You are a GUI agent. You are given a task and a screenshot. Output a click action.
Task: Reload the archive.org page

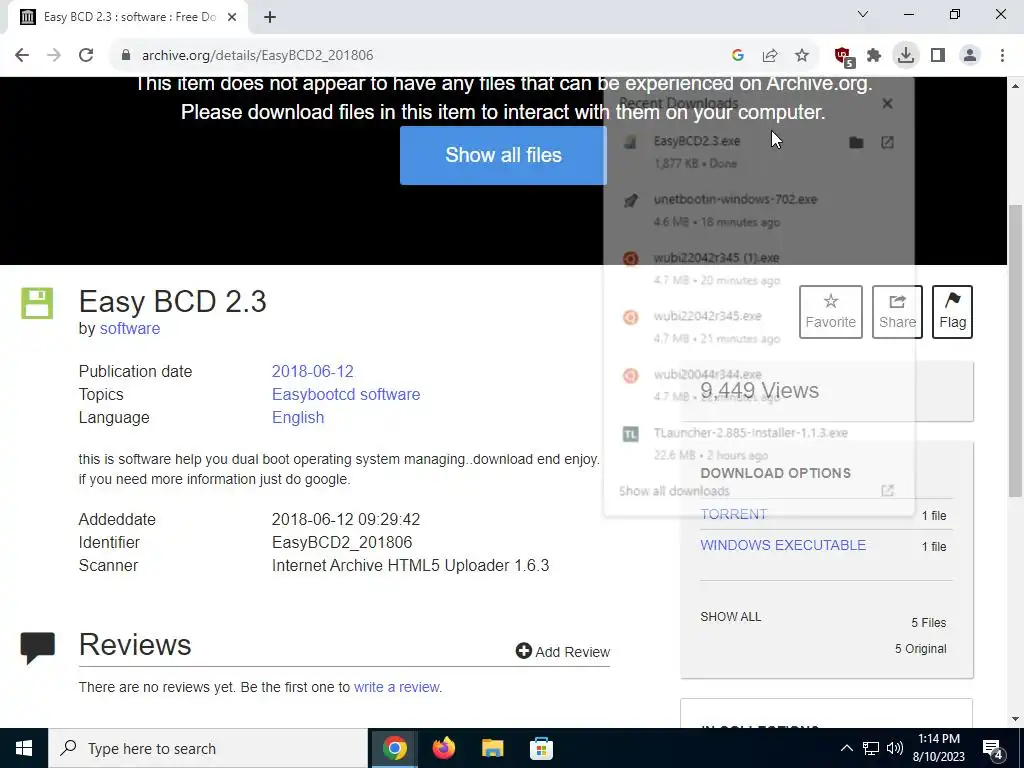pyautogui.click(x=86, y=56)
